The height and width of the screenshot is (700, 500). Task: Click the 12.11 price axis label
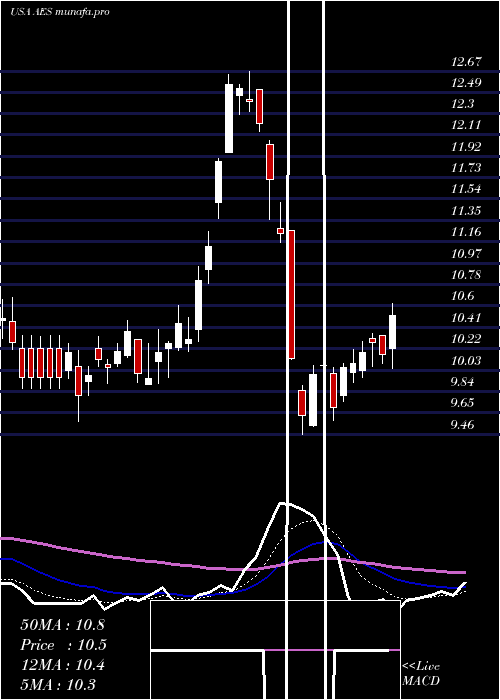pos(466,125)
